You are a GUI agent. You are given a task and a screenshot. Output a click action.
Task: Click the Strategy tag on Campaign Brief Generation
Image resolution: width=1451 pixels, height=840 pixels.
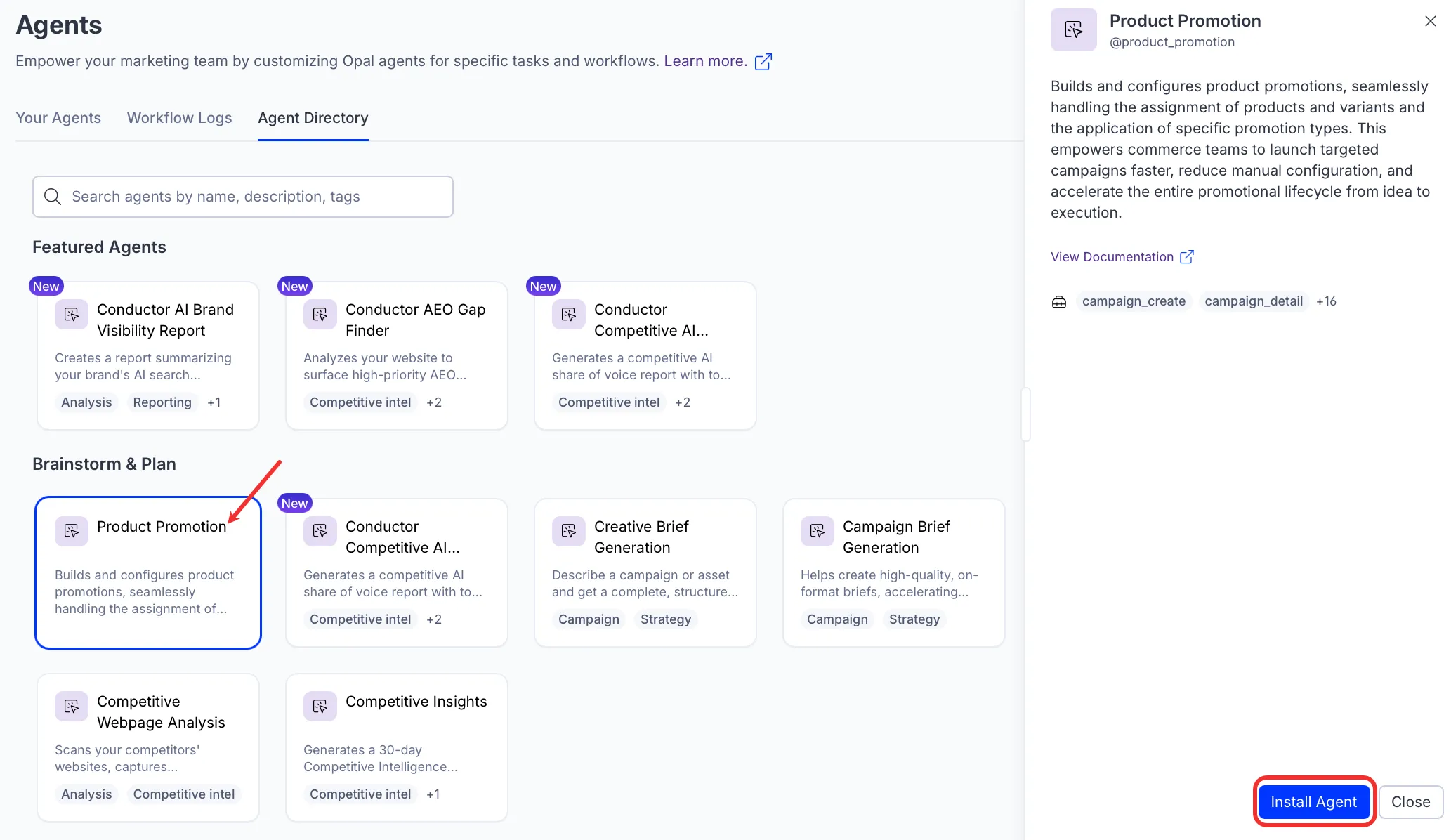[x=914, y=619]
